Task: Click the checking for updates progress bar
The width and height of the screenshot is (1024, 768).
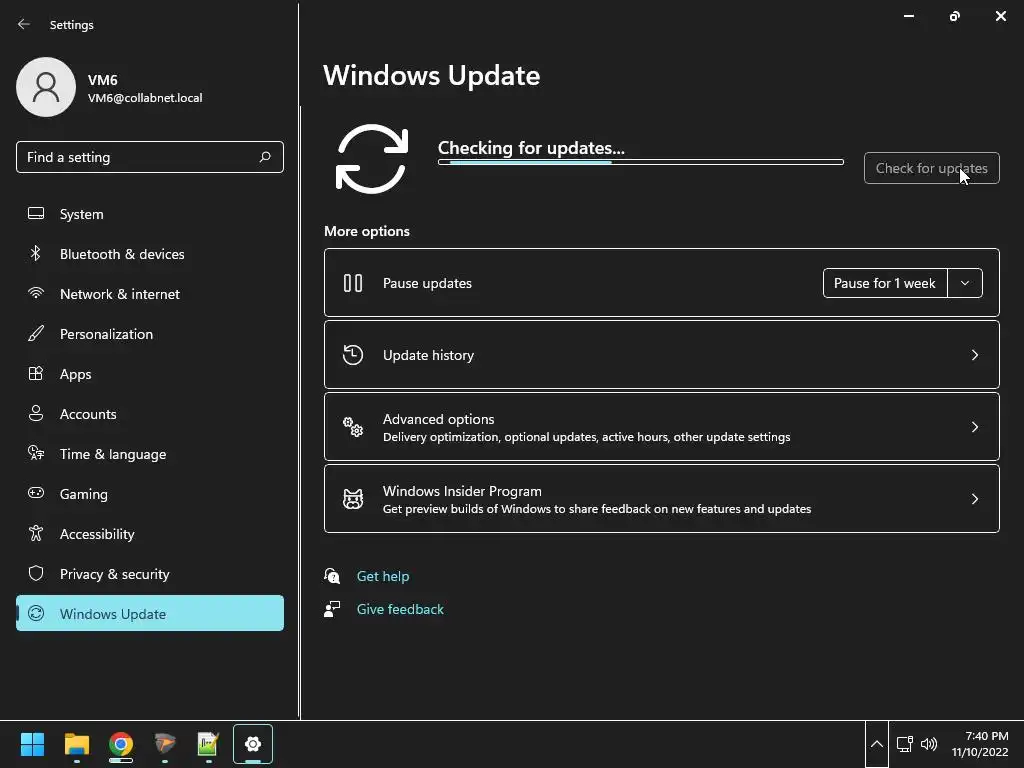Action: [x=641, y=162]
